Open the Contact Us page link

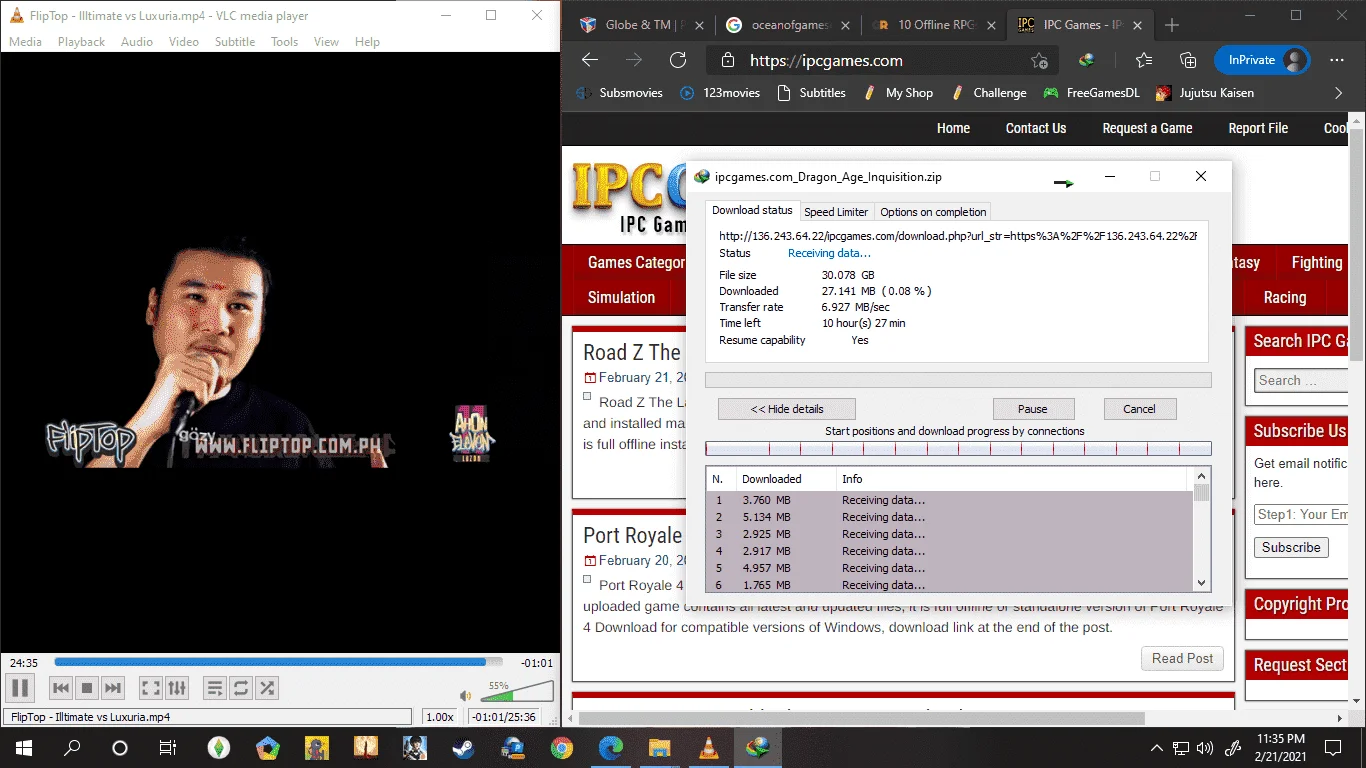1036,128
